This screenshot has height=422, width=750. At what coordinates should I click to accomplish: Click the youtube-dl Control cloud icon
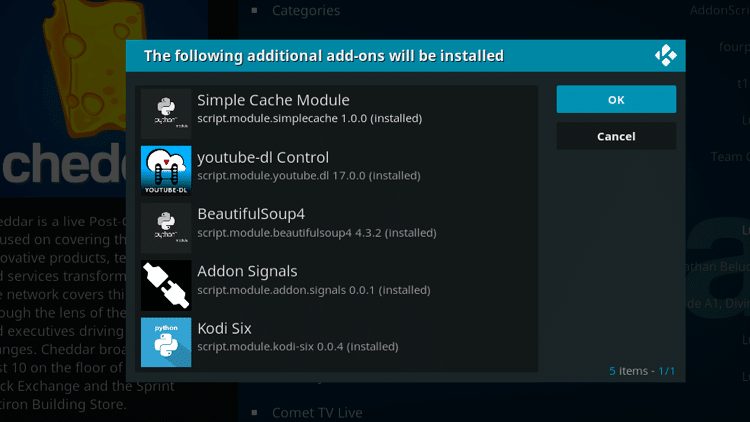166,170
